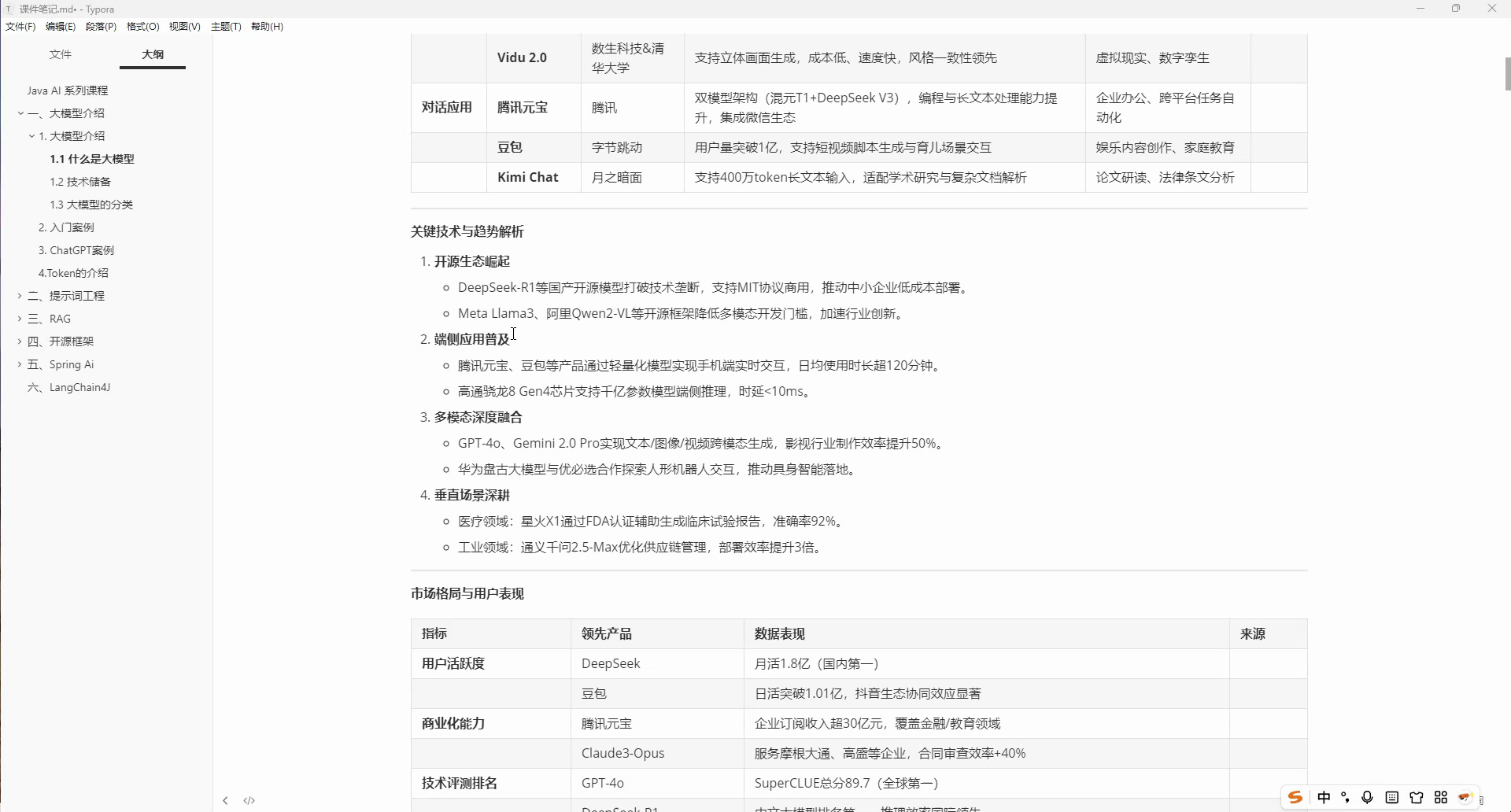This screenshot has width=1511, height=812.
Task: Toggle punctuation mode in Sogou toolbar
Action: coord(1346,797)
